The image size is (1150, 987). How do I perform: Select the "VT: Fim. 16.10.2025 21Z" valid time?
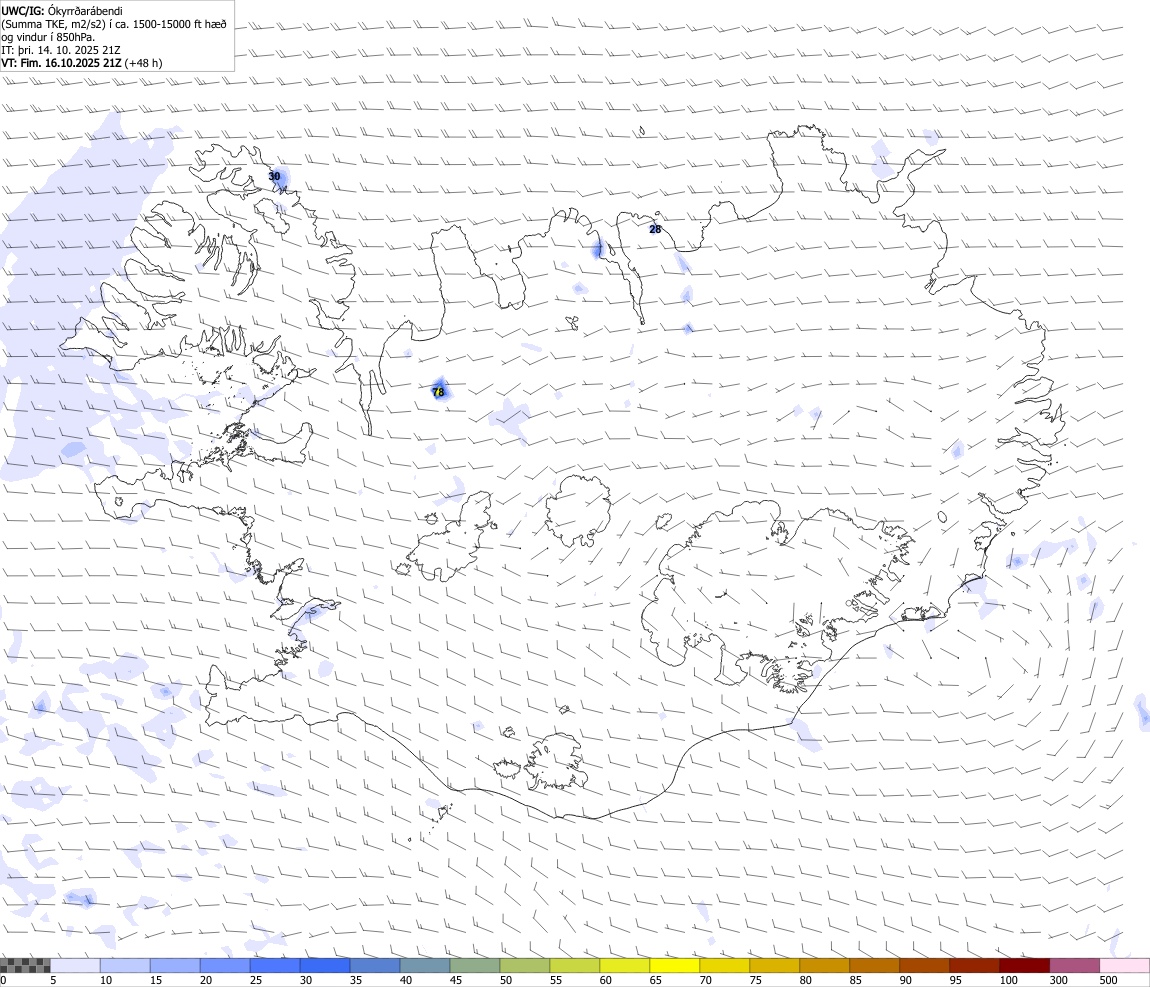point(62,63)
